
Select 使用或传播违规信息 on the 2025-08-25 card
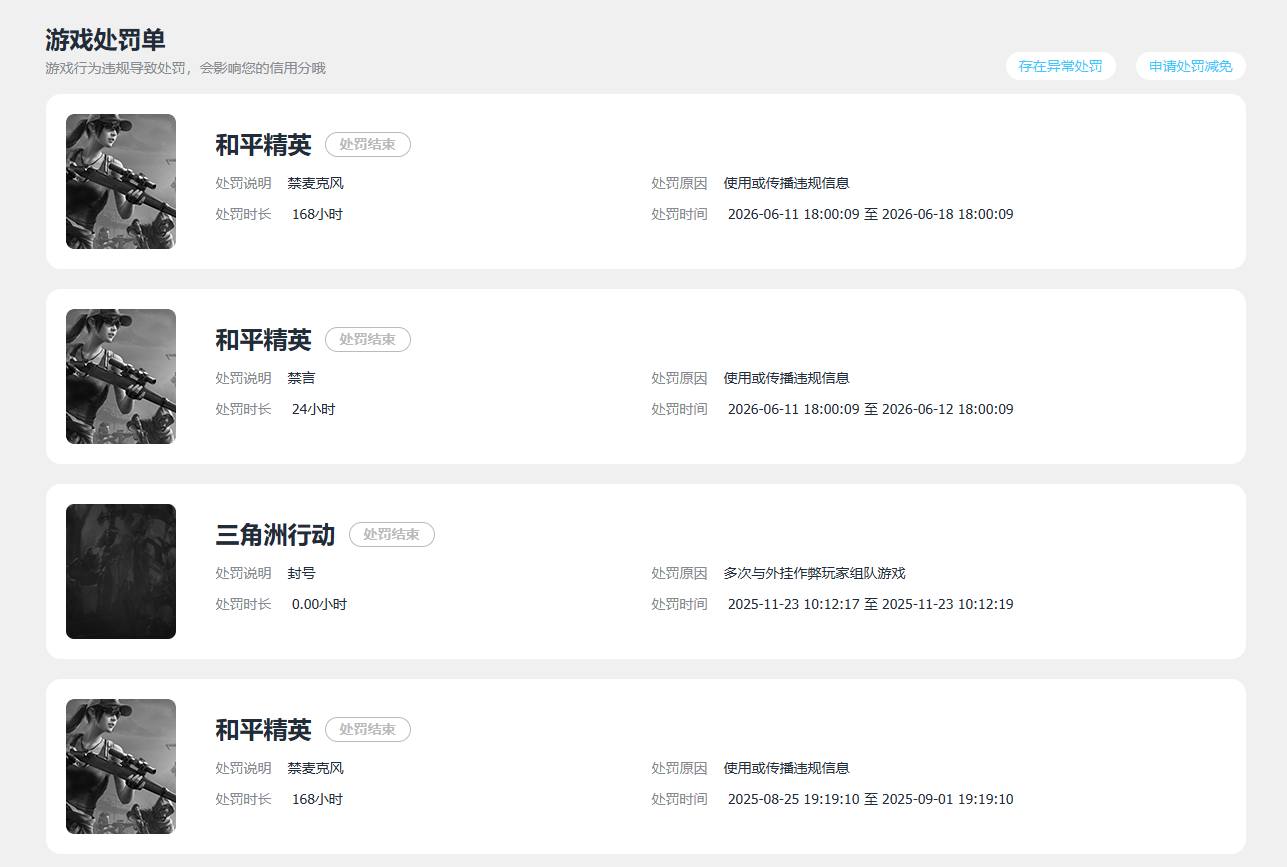pyautogui.click(x=786, y=768)
